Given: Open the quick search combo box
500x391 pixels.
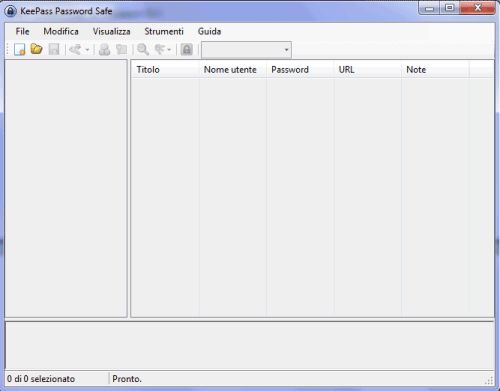Looking at the screenshot, I should point(246,50).
